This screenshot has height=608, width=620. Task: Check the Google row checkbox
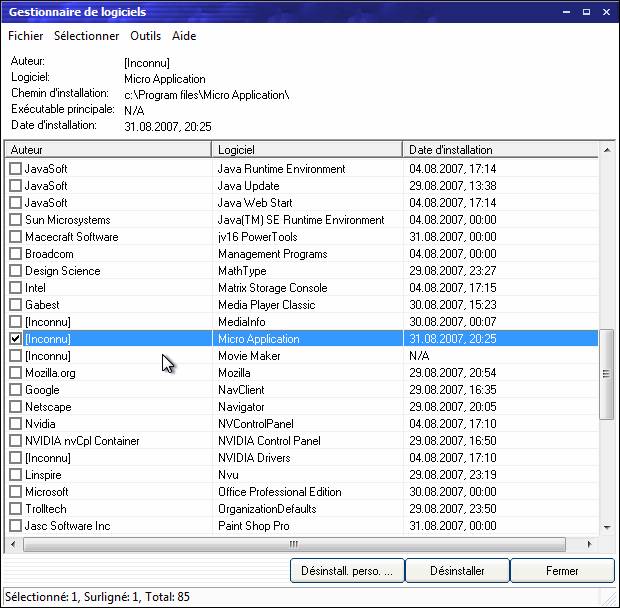point(15,390)
